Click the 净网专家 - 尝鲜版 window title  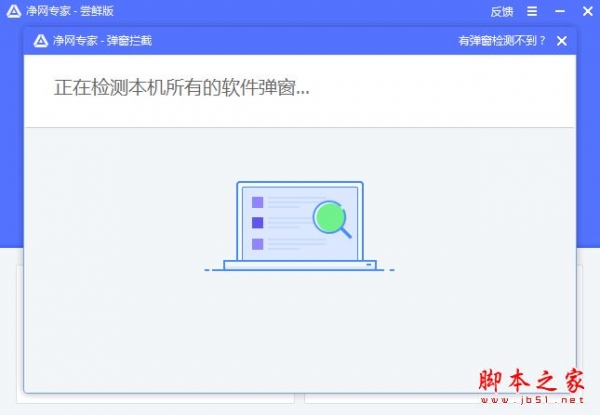(70, 11)
